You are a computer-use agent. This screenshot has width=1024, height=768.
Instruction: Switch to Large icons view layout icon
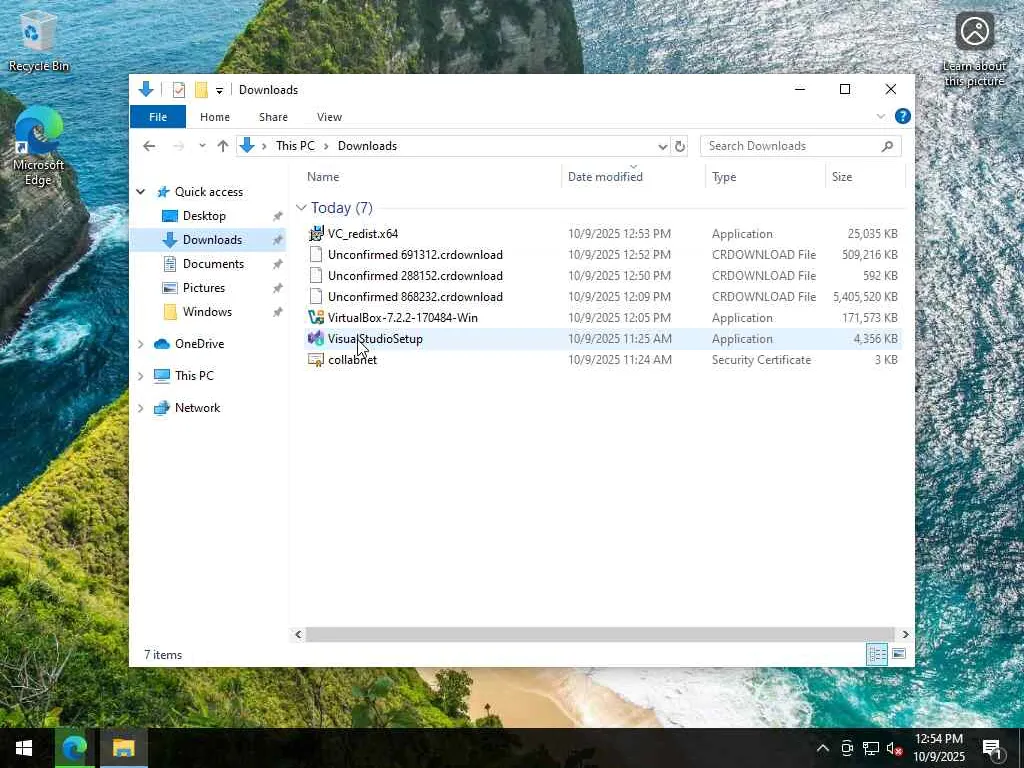(899, 654)
